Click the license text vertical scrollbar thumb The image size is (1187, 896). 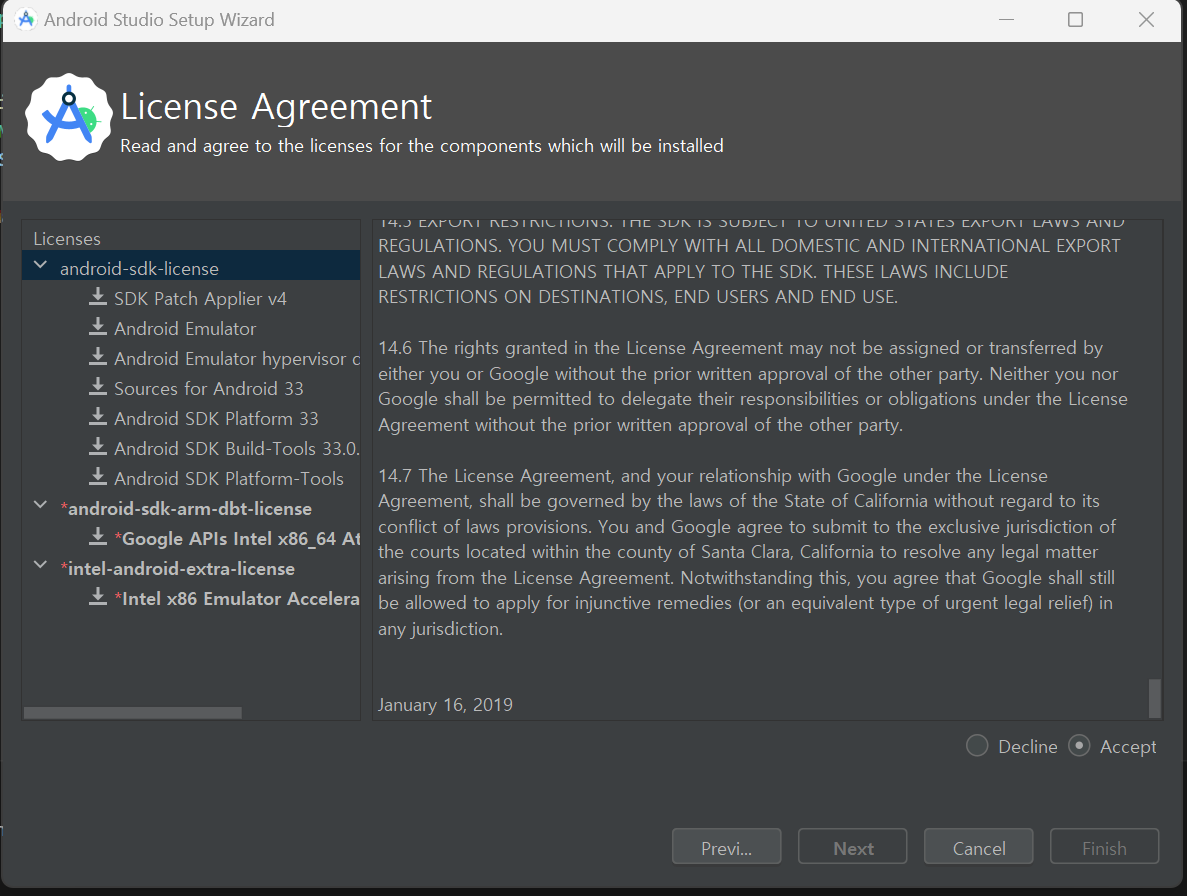click(x=1154, y=698)
